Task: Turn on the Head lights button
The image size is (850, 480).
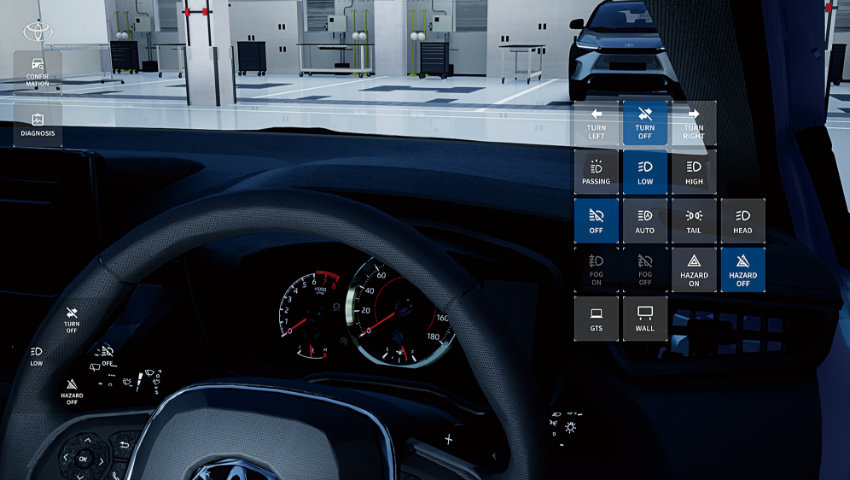Action: (743, 221)
